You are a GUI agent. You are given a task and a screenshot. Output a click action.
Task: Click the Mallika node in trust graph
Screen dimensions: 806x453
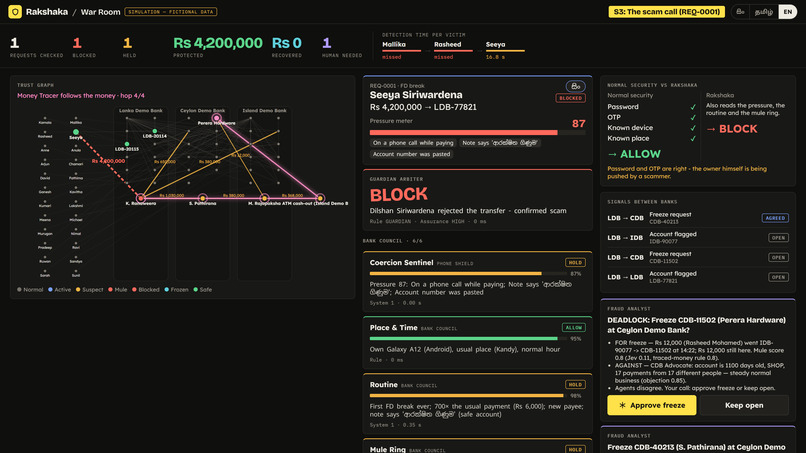pos(76,118)
